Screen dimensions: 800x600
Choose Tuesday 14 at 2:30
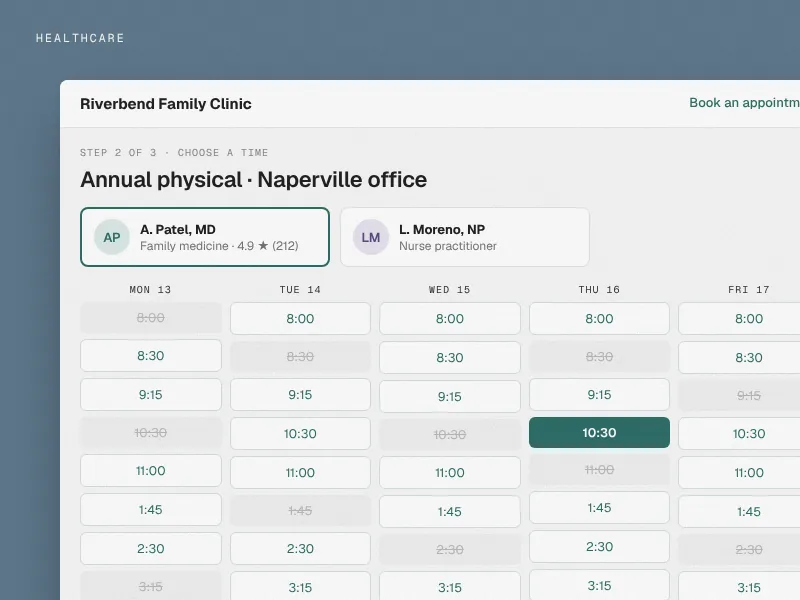pos(301,548)
